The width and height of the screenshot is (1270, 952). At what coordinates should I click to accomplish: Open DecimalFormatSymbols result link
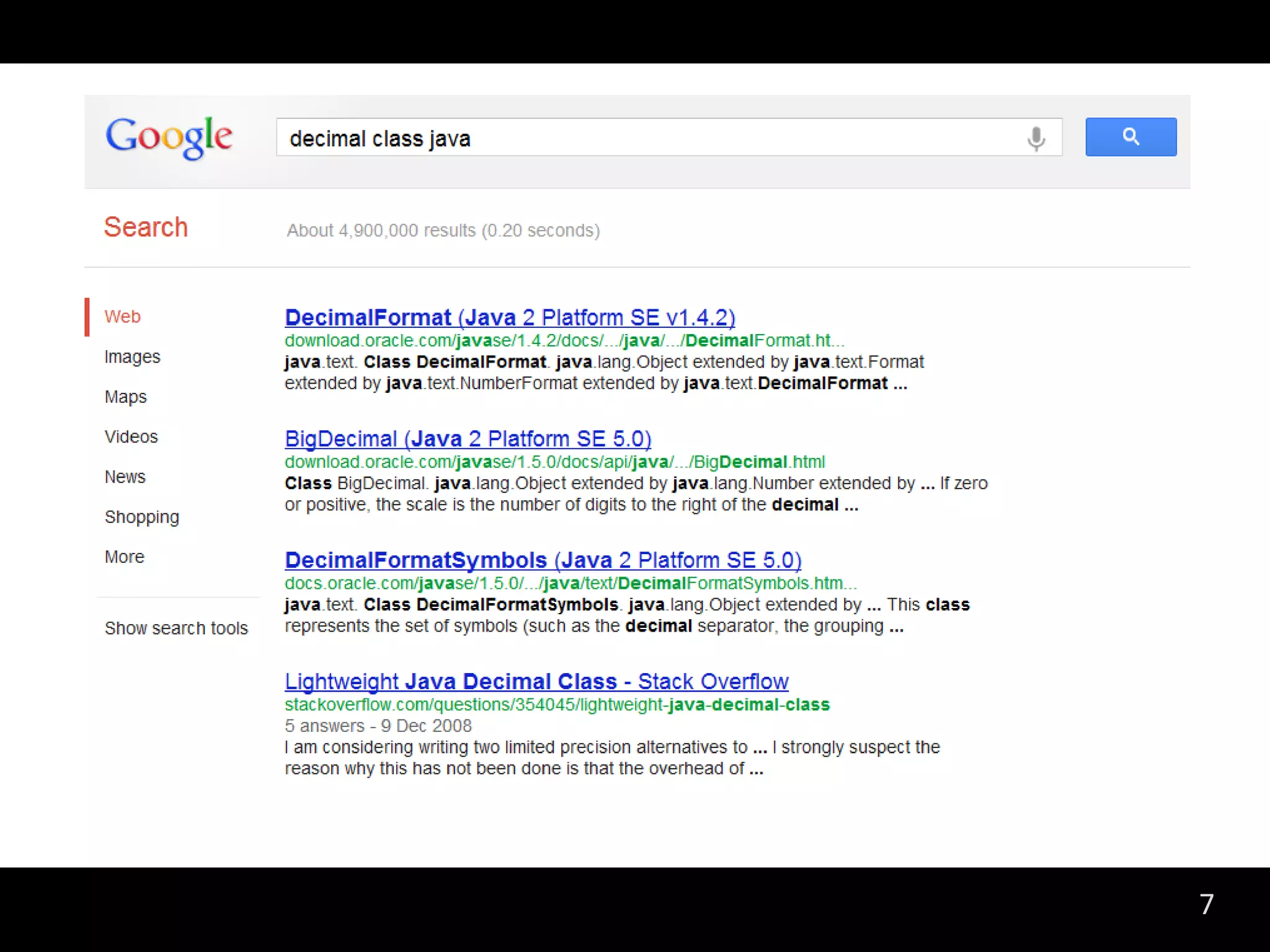543,560
